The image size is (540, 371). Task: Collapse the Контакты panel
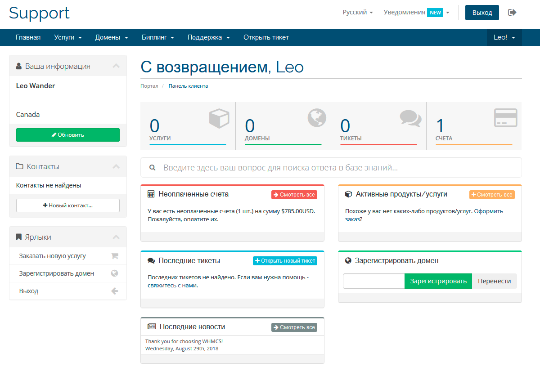click(116, 166)
